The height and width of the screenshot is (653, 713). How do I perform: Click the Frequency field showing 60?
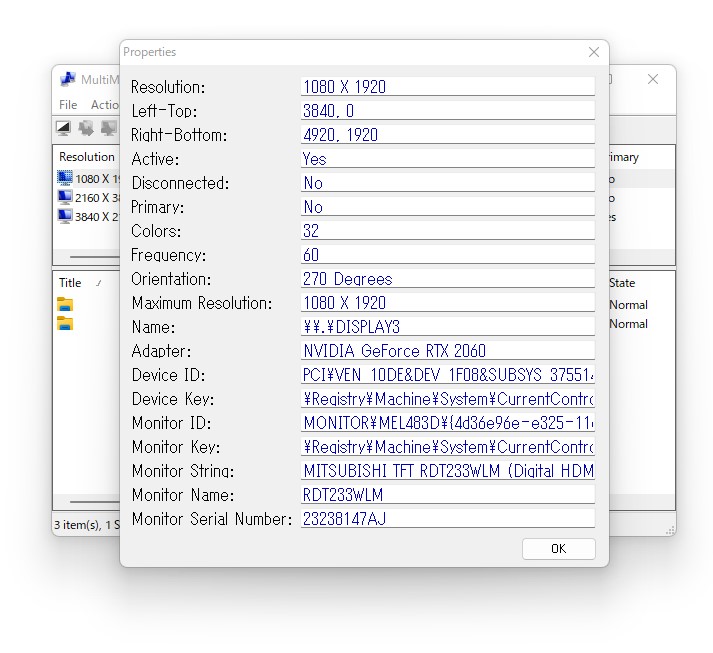447,255
